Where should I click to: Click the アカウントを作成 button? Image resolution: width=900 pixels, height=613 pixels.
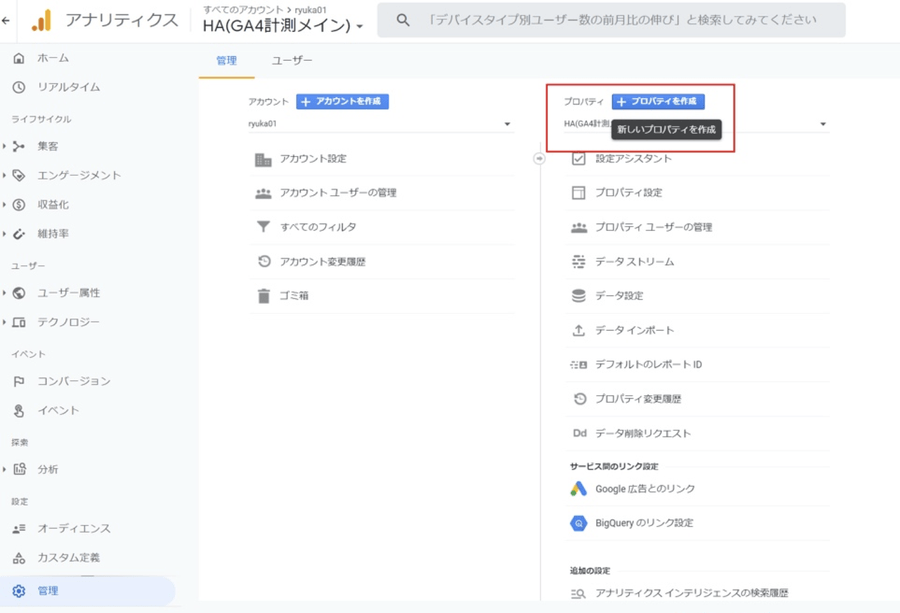(343, 102)
